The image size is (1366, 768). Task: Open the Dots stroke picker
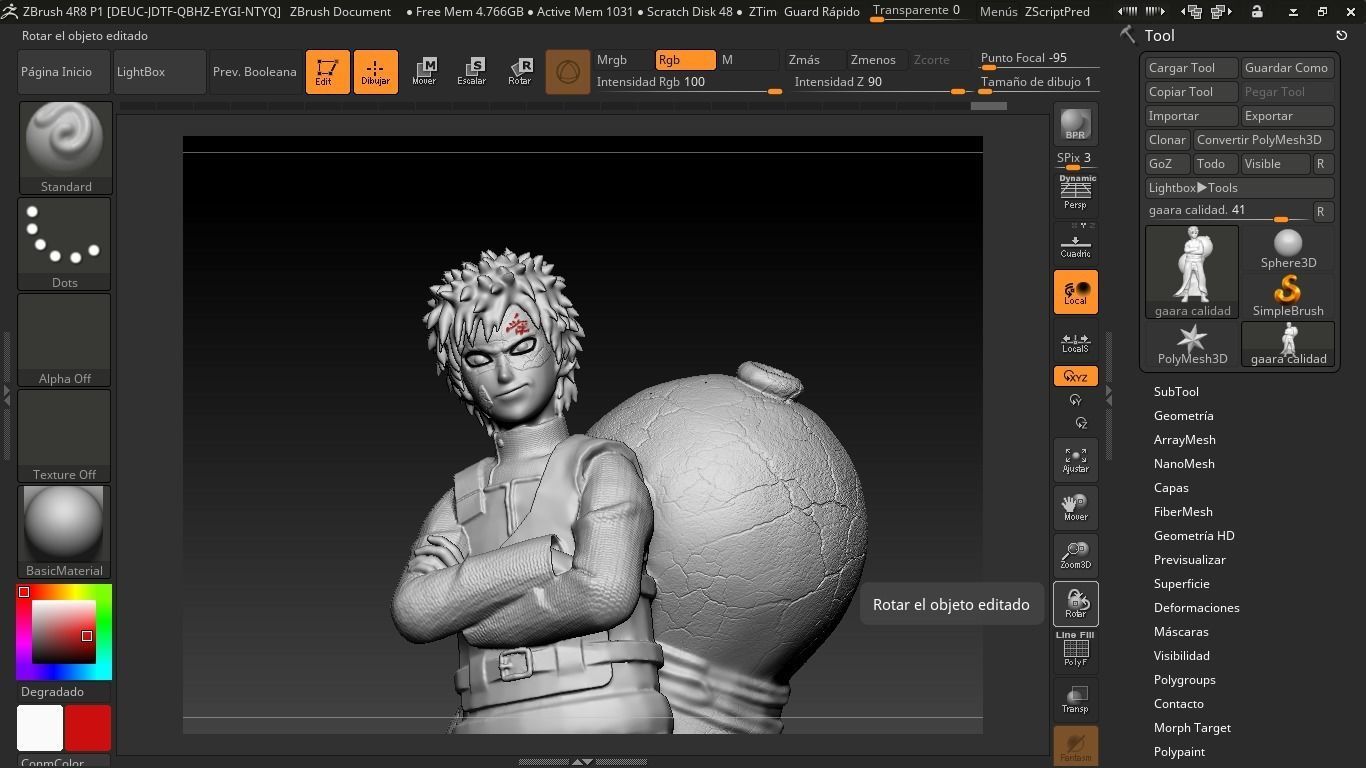coord(65,244)
